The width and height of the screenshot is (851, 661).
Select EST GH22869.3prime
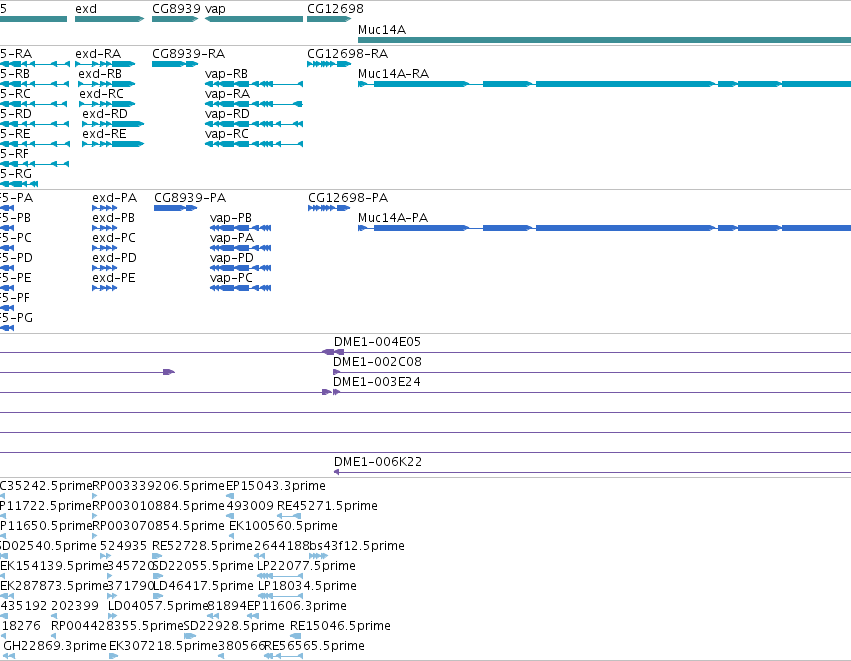pyautogui.click(x=55, y=646)
